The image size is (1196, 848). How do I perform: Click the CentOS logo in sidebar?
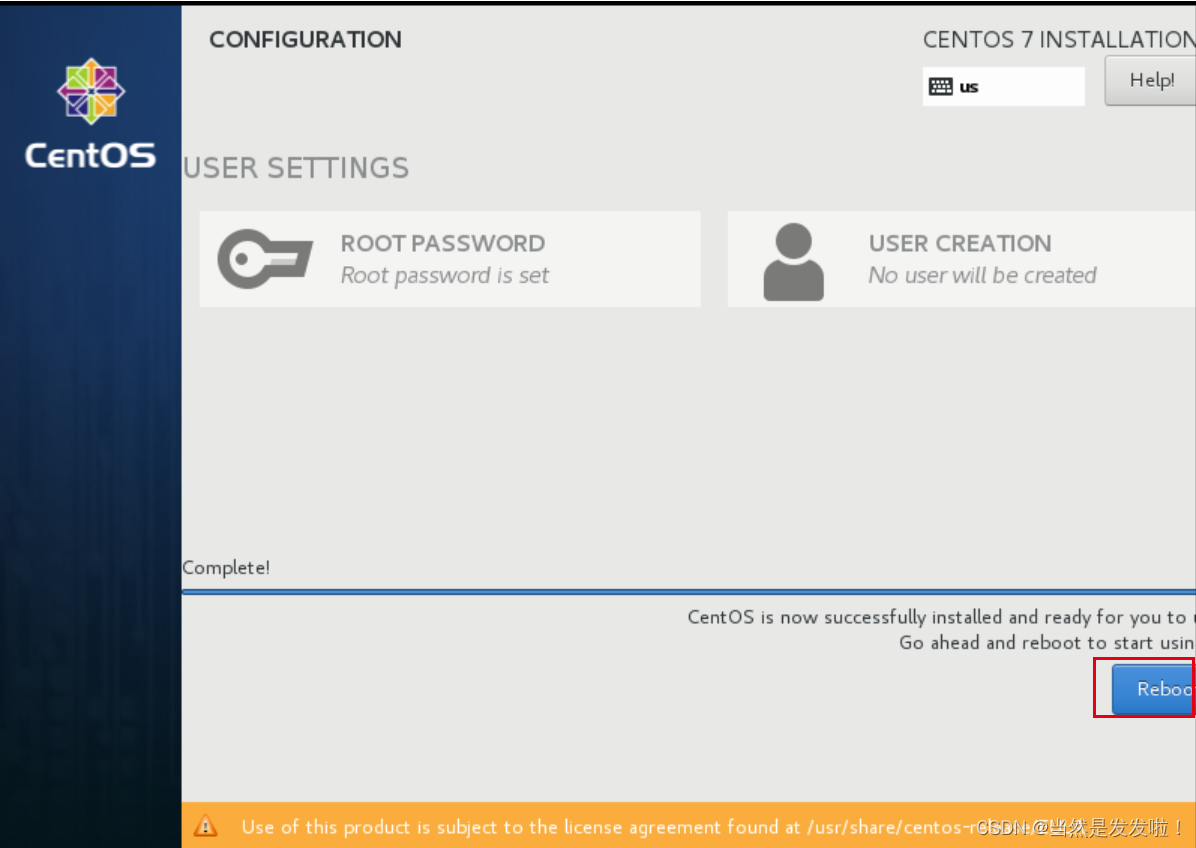[x=91, y=113]
